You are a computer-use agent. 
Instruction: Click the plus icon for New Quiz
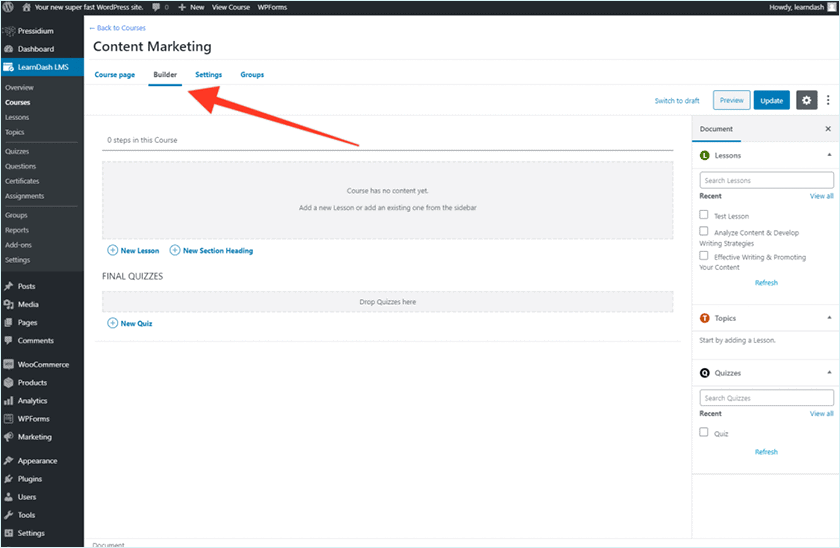coord(112,323)
